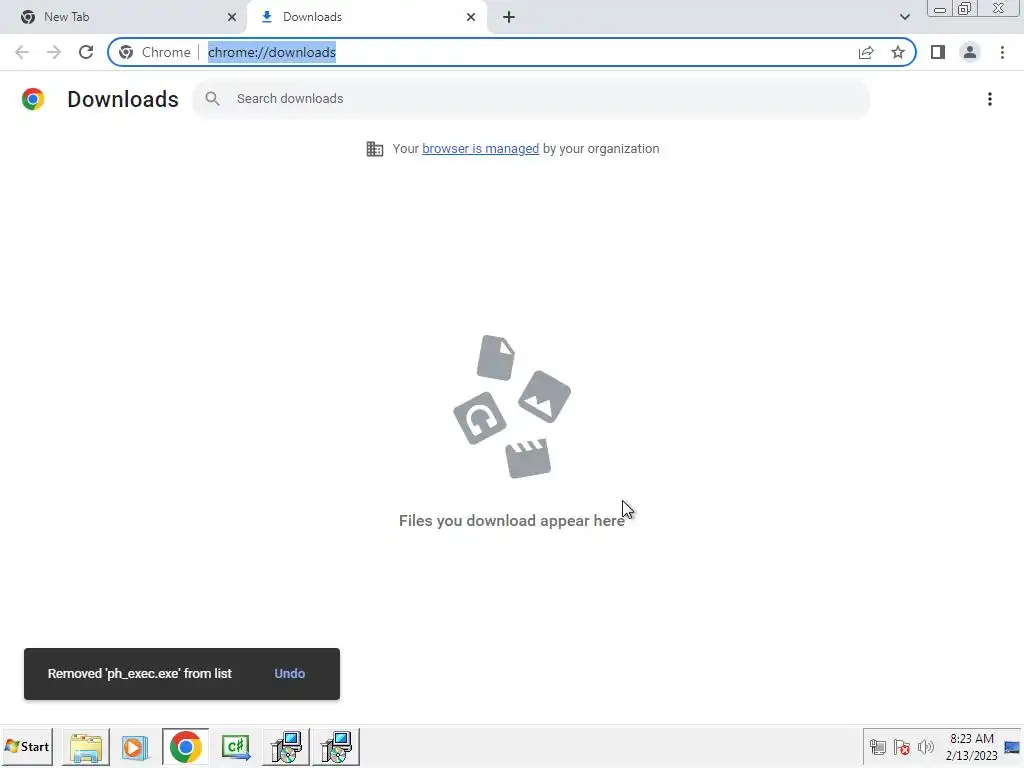Select the Downloads tab

(x=366, y=17)
